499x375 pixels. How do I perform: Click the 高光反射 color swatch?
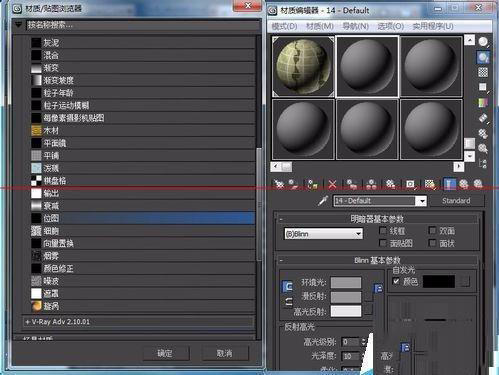click(x=346, y=311)
